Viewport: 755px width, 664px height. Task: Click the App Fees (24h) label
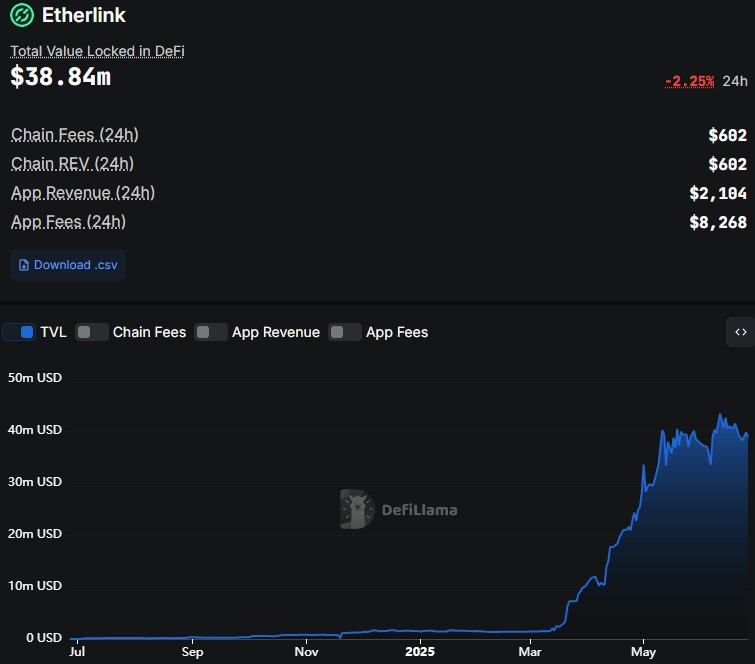68,221
